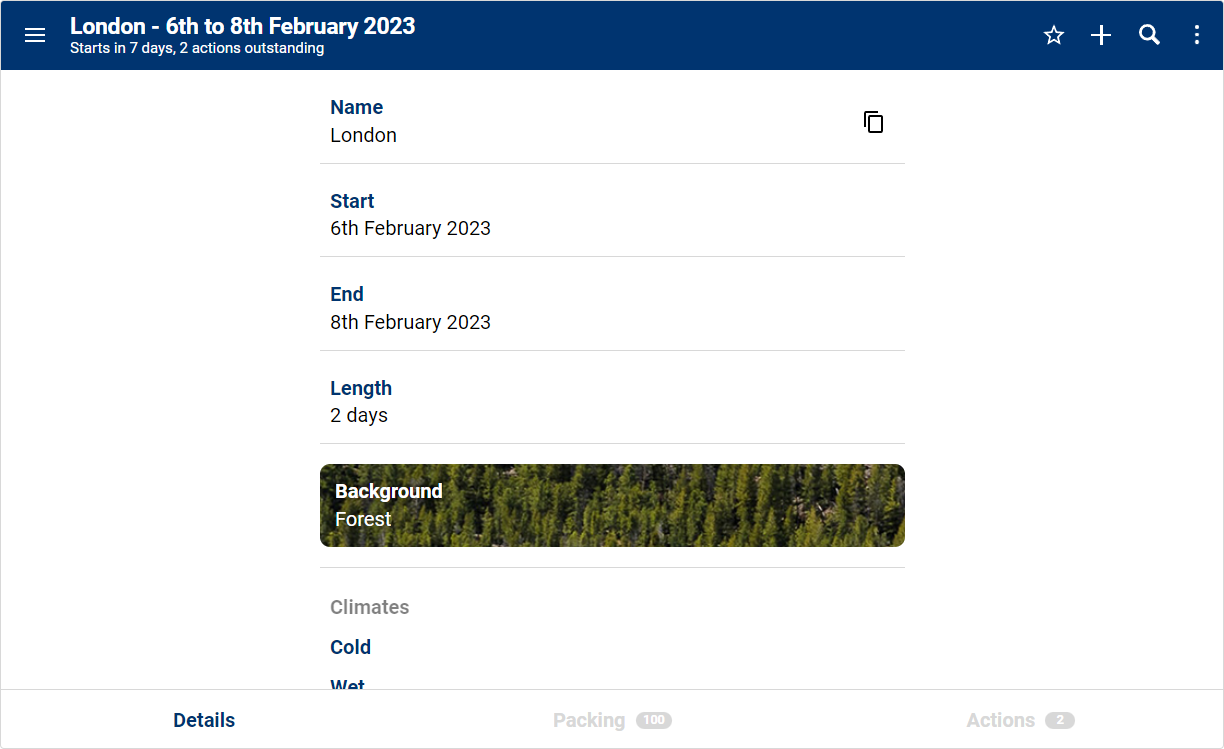This screenshot has width=1224, height=749.
Task: Choose the Forest background image
Action: [611, 505]
